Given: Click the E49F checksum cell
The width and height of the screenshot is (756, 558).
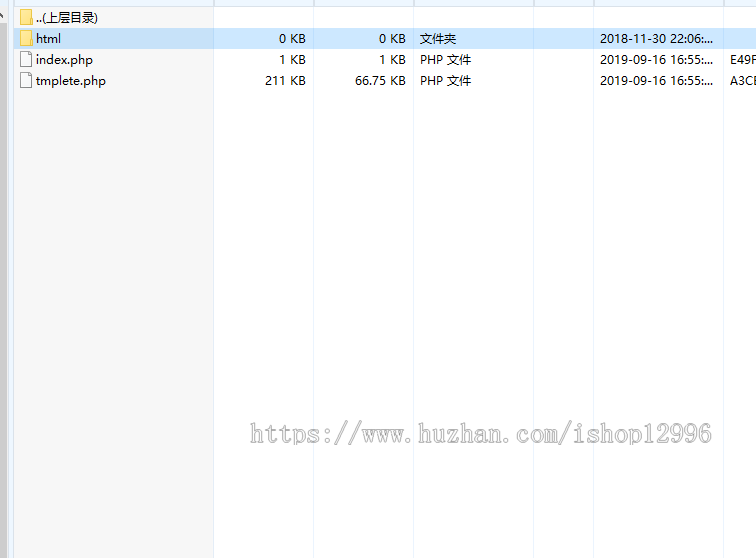Looking at the screenshot, I should pyautogui.click(x=742, y=59).
